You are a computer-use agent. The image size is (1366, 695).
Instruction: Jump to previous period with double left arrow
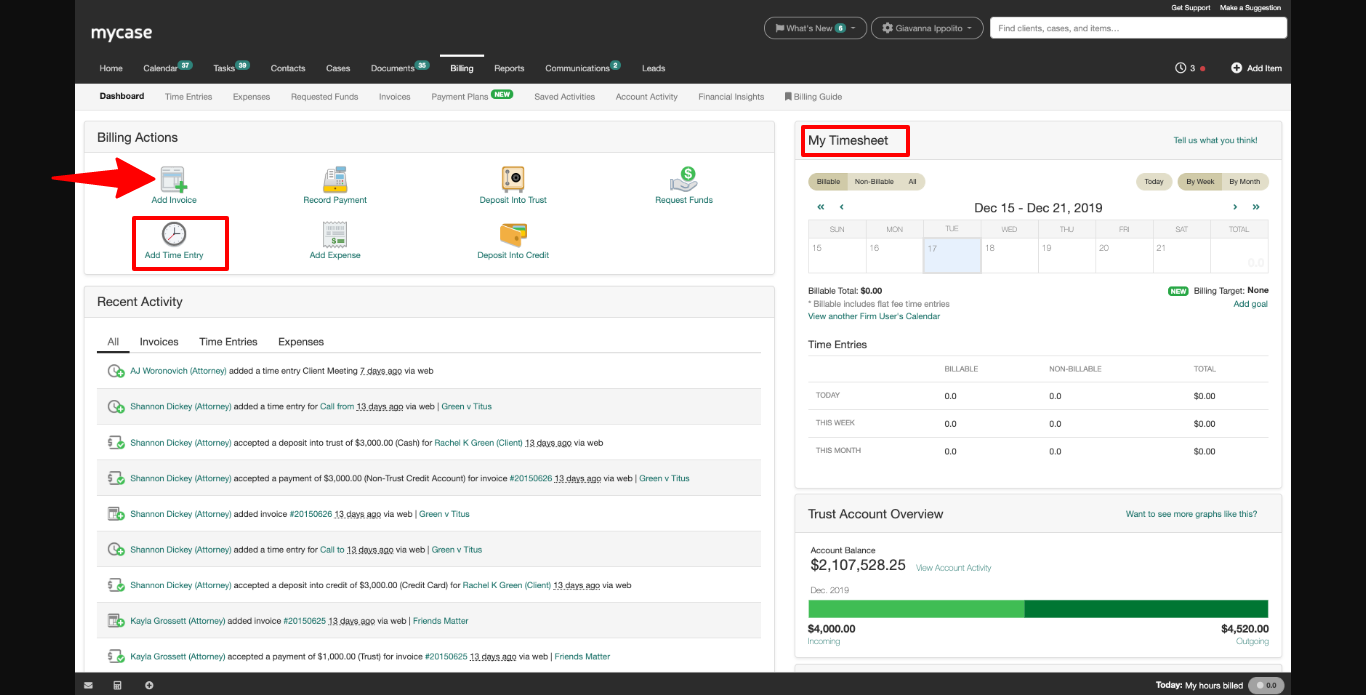(821, 207)
